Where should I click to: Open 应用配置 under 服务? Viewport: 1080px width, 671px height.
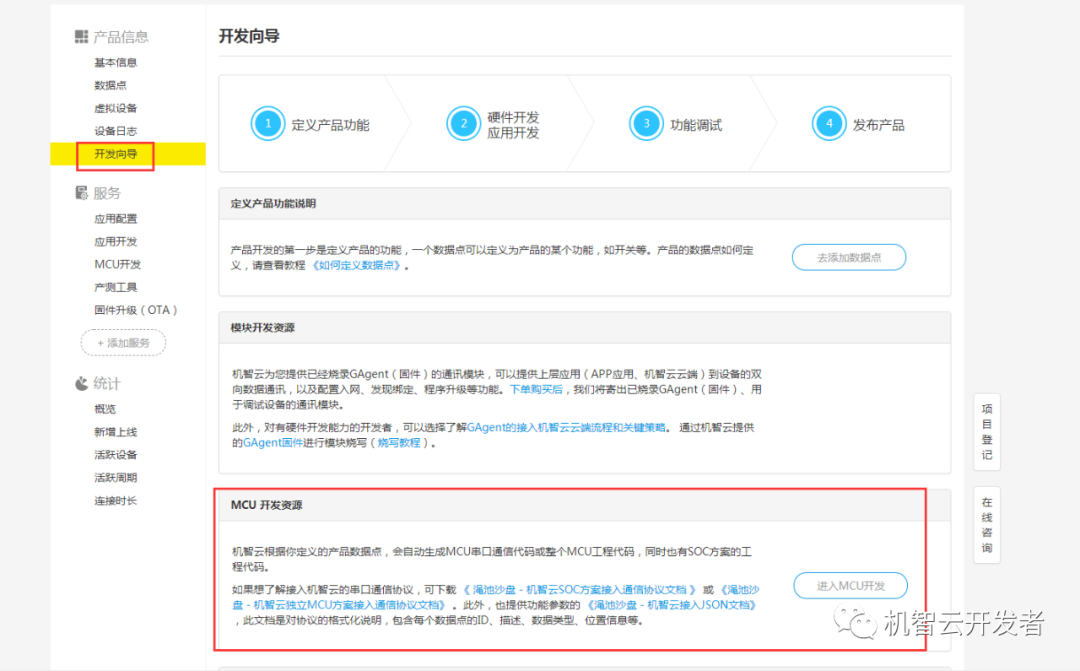(x=116, y=219)
